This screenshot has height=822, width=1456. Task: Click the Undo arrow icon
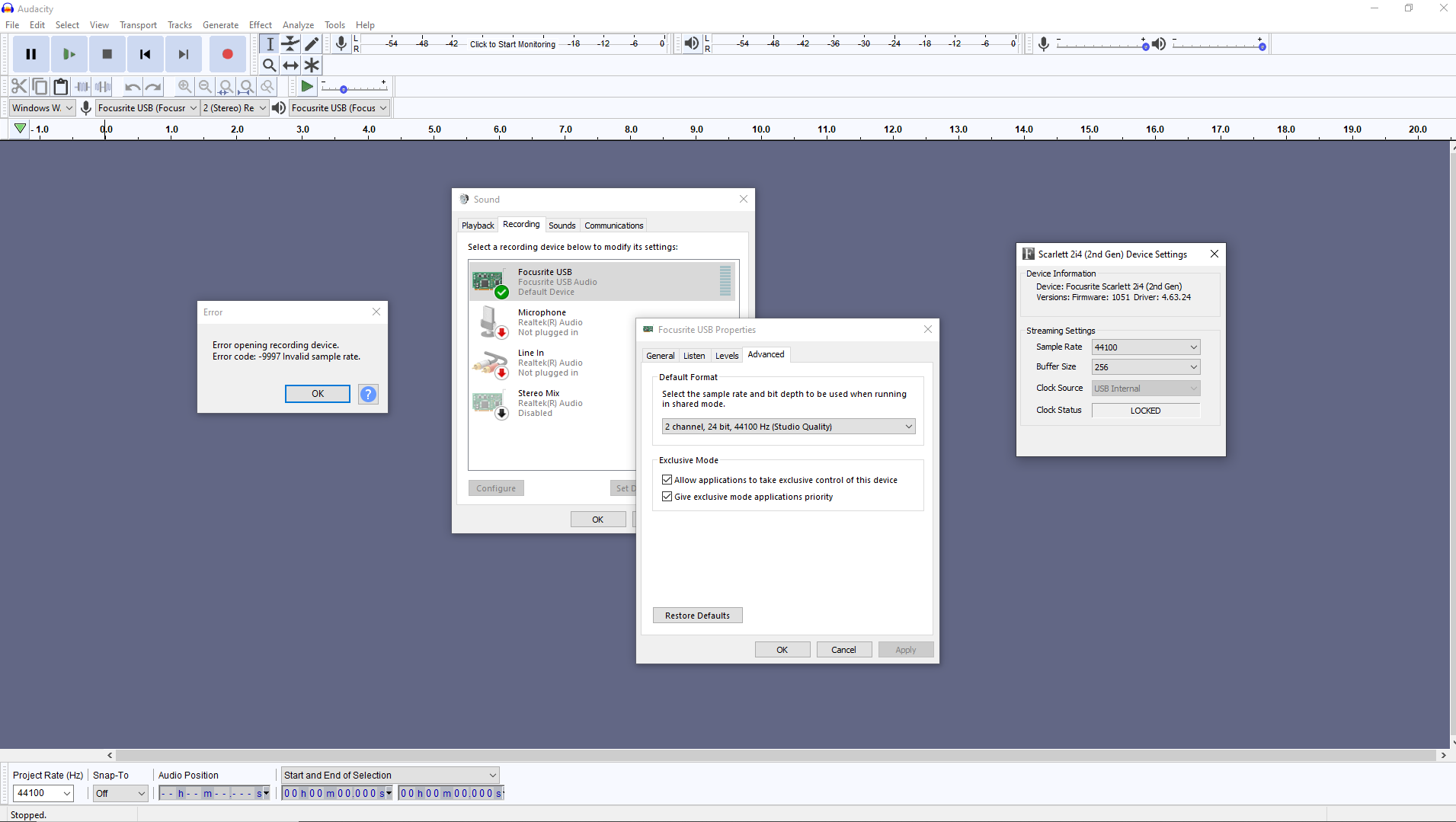tap(133, 87)
